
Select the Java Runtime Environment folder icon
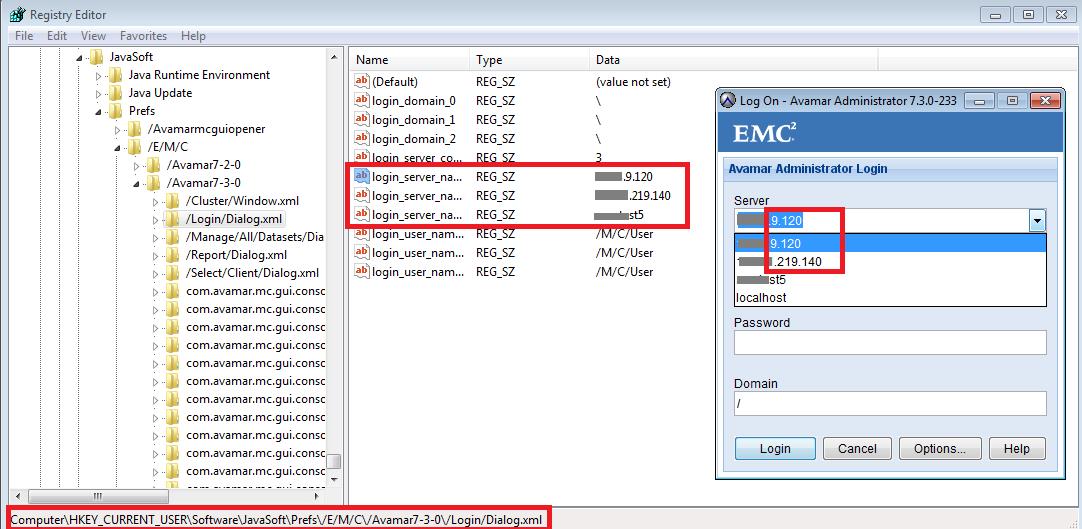(x=115, y=74)
